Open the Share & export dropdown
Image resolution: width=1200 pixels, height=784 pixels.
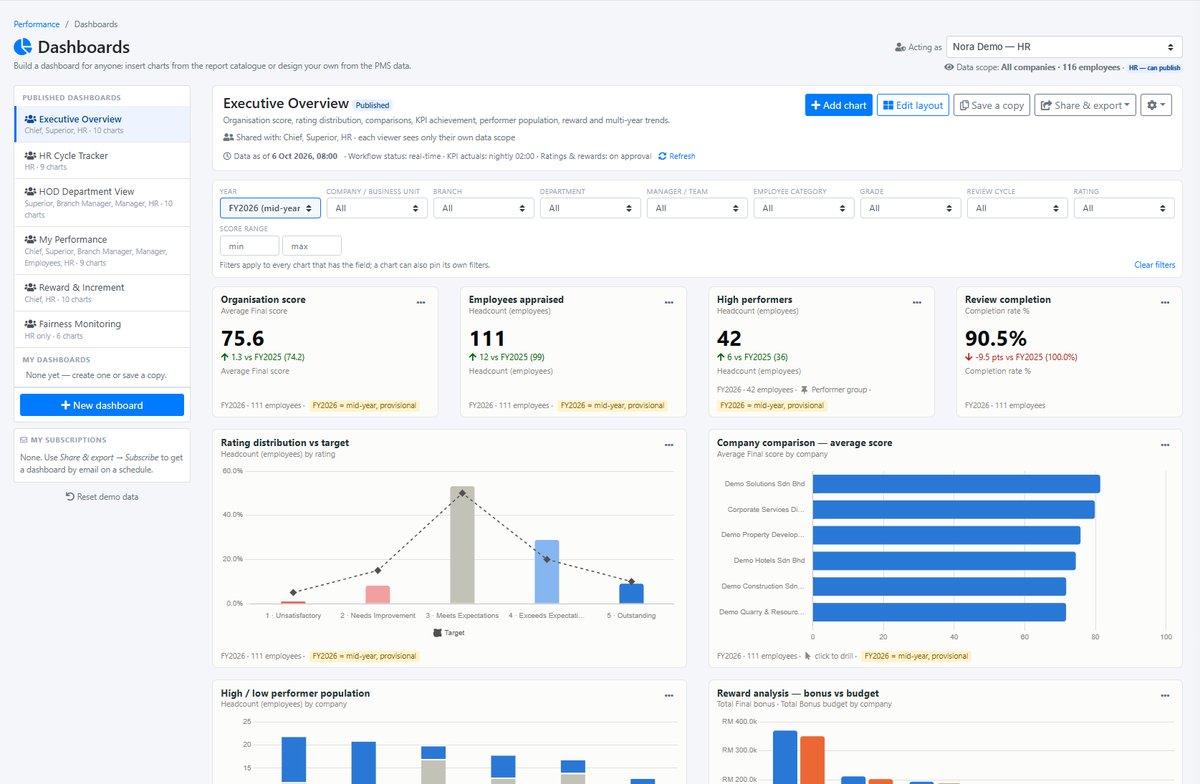[x=1085, y=105]
